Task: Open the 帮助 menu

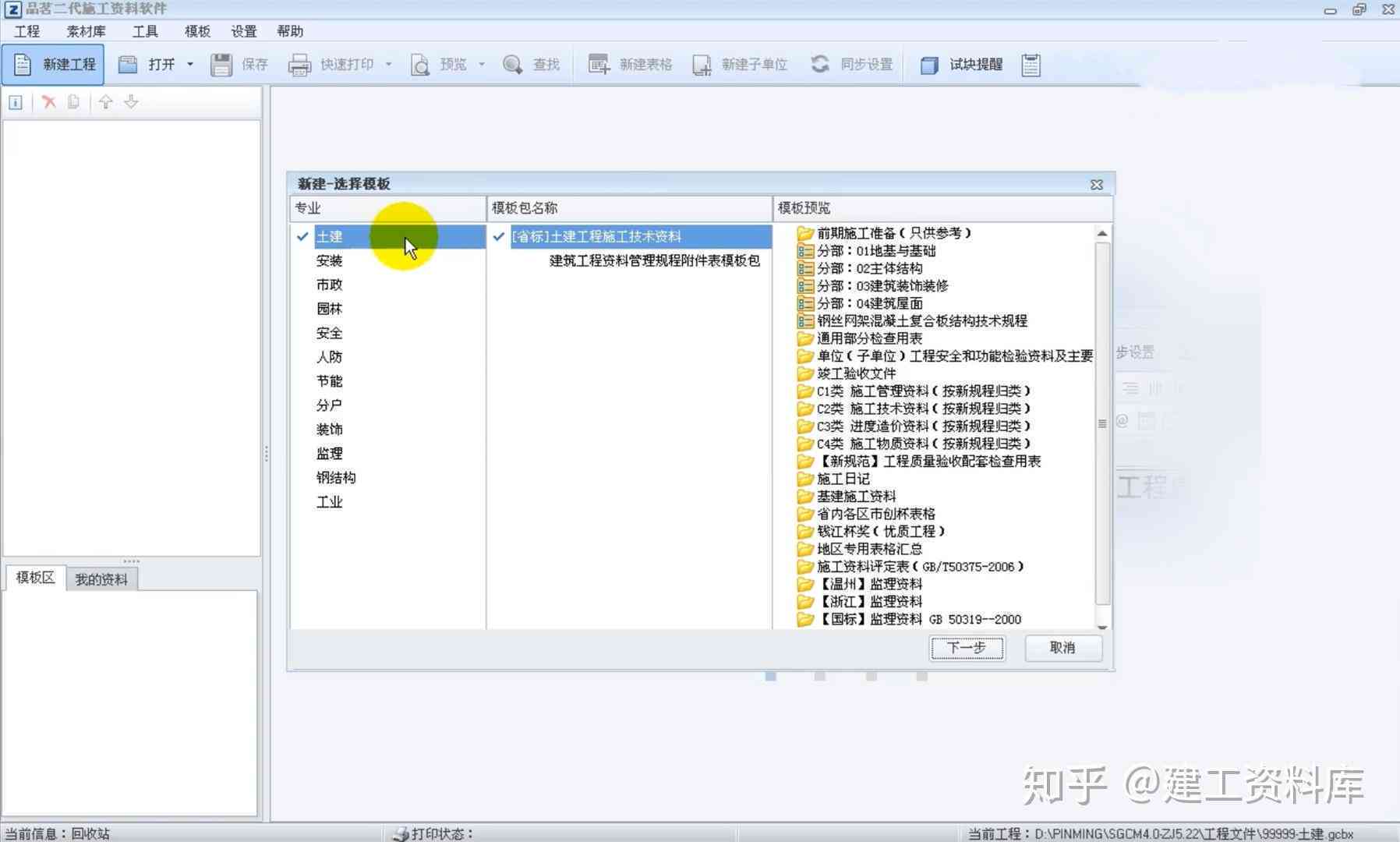Action: pos(290,31)
